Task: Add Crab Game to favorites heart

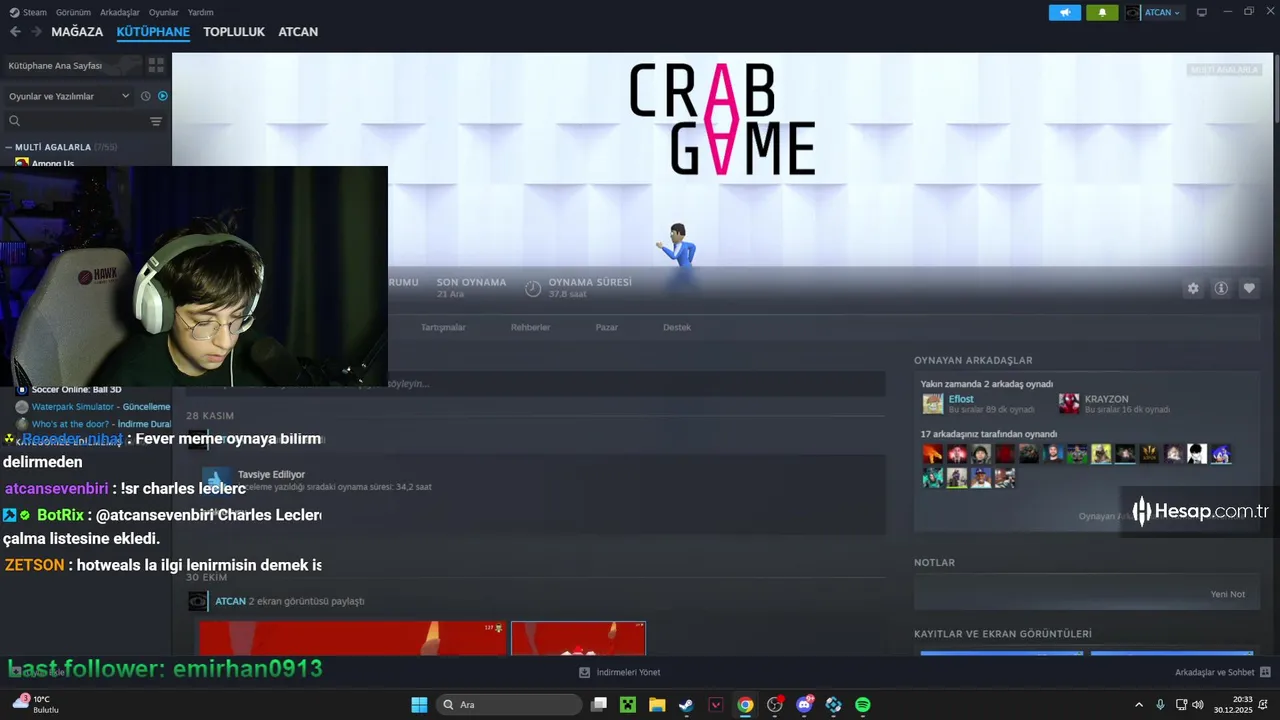Action: tap(1249, 288)
